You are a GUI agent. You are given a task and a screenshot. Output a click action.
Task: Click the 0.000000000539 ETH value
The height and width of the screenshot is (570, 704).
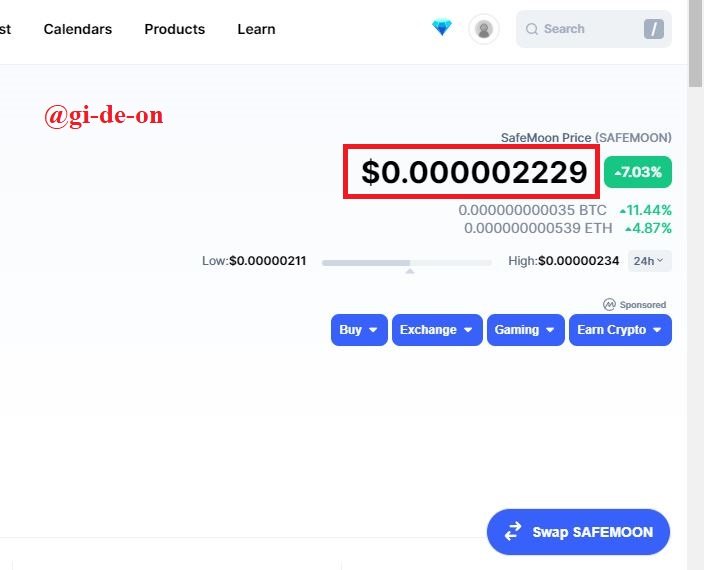(538, 228)
